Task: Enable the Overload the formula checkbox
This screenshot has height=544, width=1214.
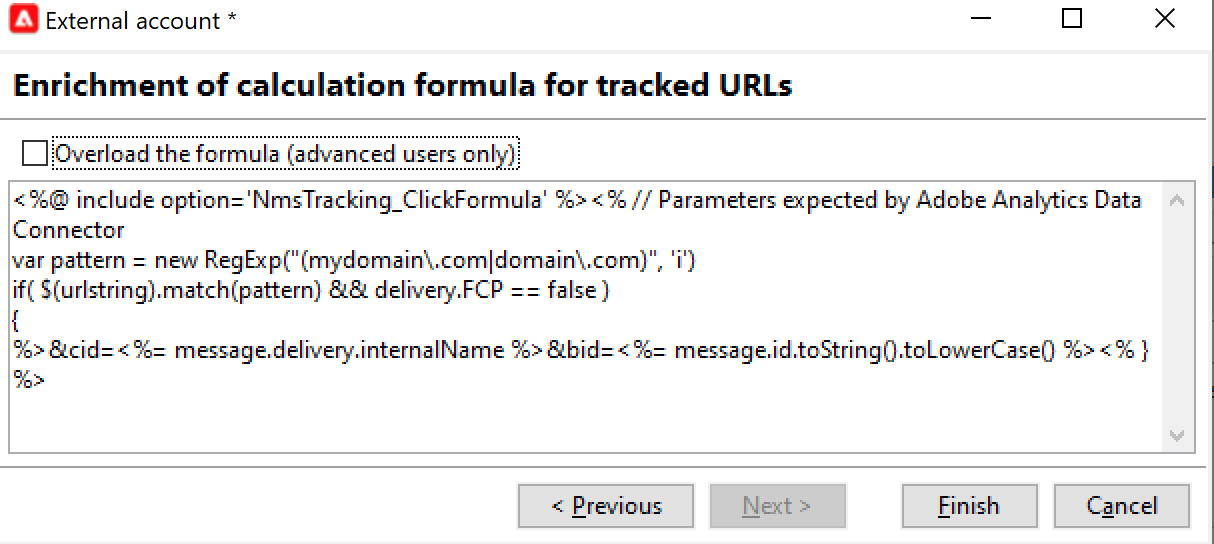Action: [34, 153]
